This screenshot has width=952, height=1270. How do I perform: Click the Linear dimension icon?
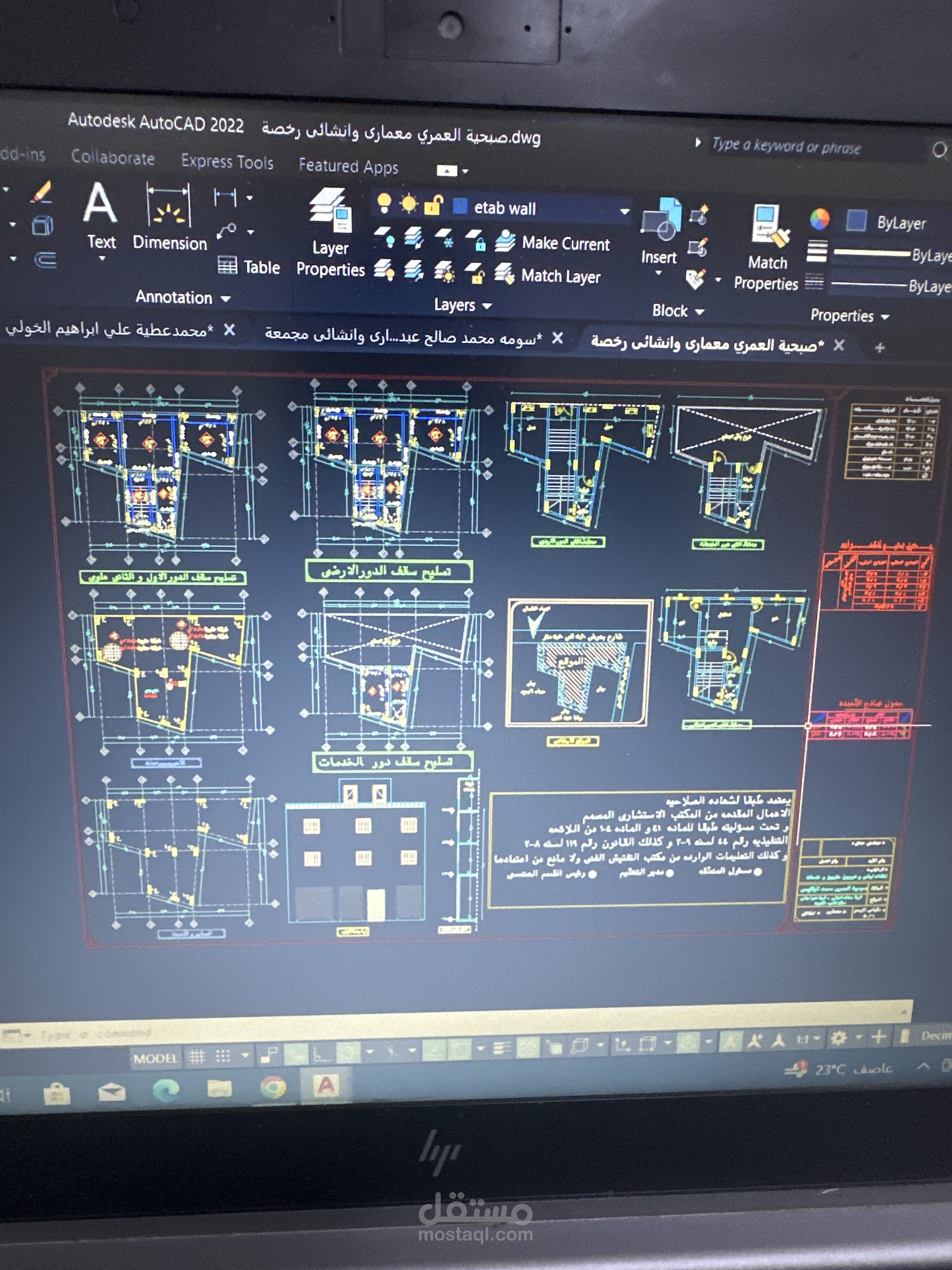point(225,197)
